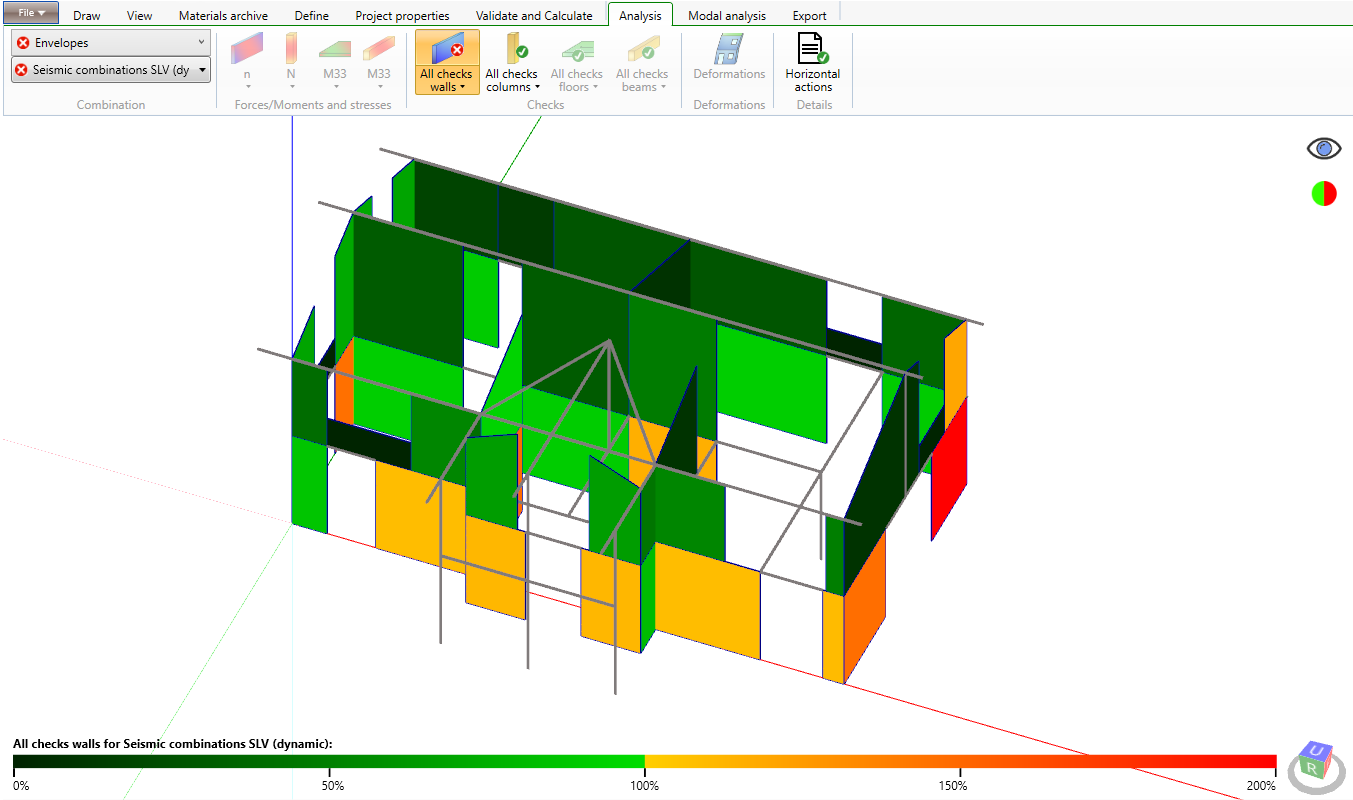Toggle the green-red pass/fail circle
The width and height of the screenshot is (1353, 800).
tap(1324, 193)
